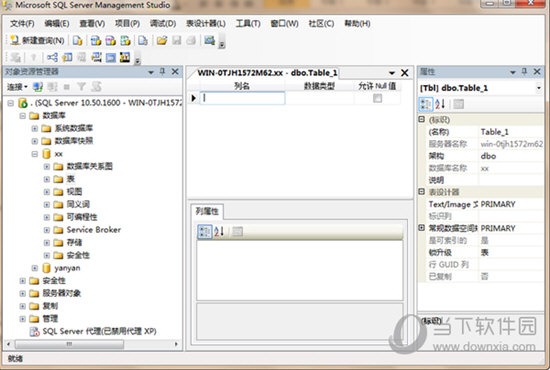Select SQL Server 代理 agent node
This screenshot has width=550, height=370.
click(x=99, y=331)
